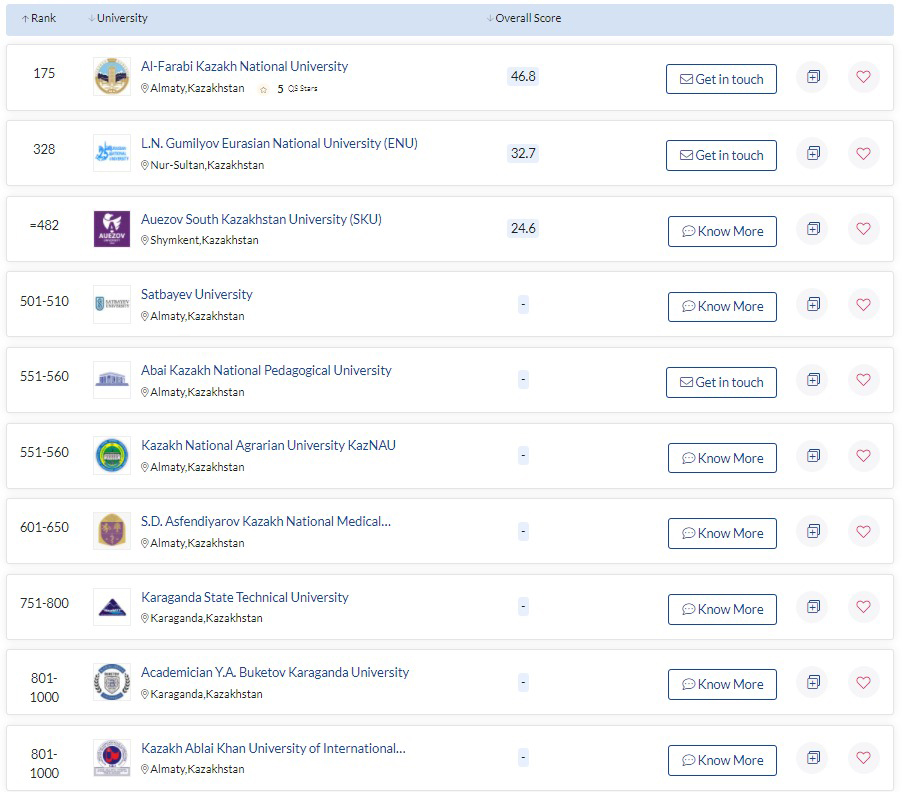The height and width of the screenshot is (792, 910).
Task: Know More about Academician Y.A. Buketov University
Action: (x=723, y=685)
